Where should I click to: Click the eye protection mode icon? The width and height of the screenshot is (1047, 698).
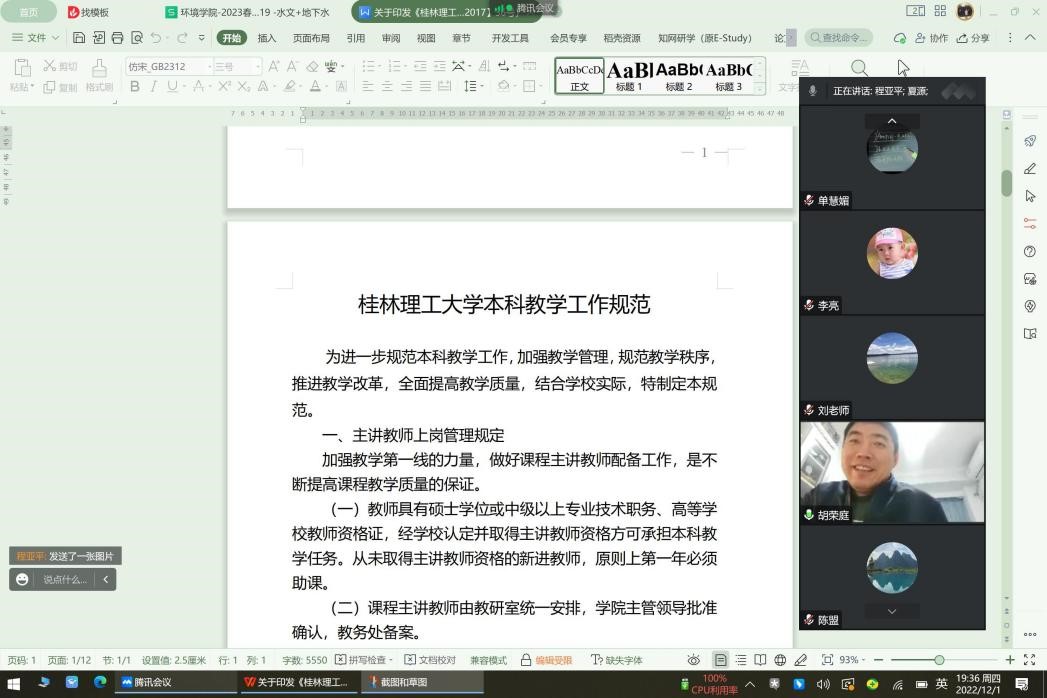[x=694, y=660]
